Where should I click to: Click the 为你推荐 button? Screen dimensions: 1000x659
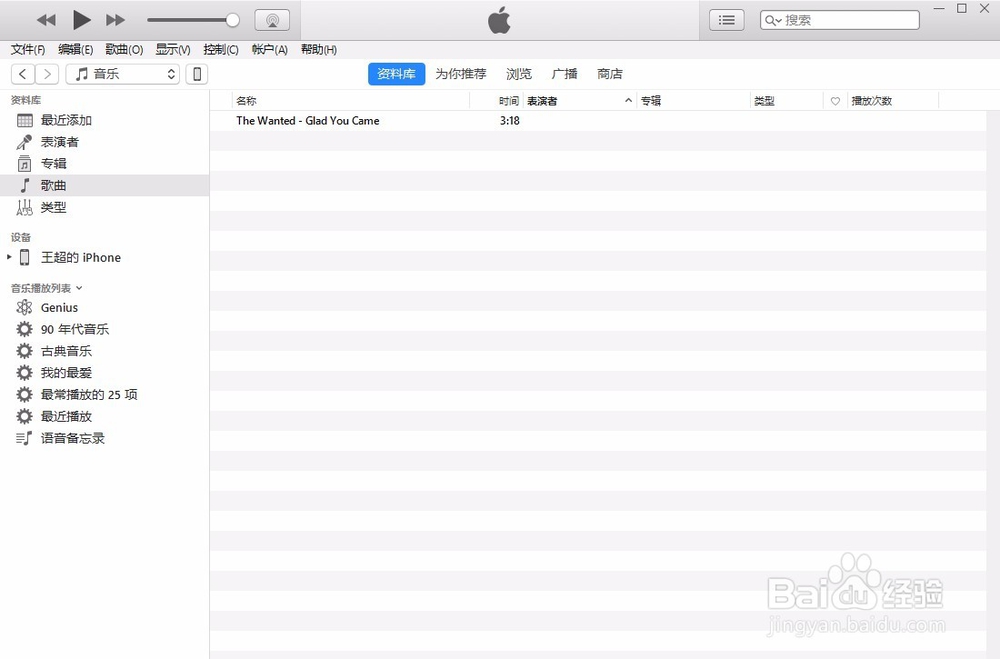click(461, 73)
